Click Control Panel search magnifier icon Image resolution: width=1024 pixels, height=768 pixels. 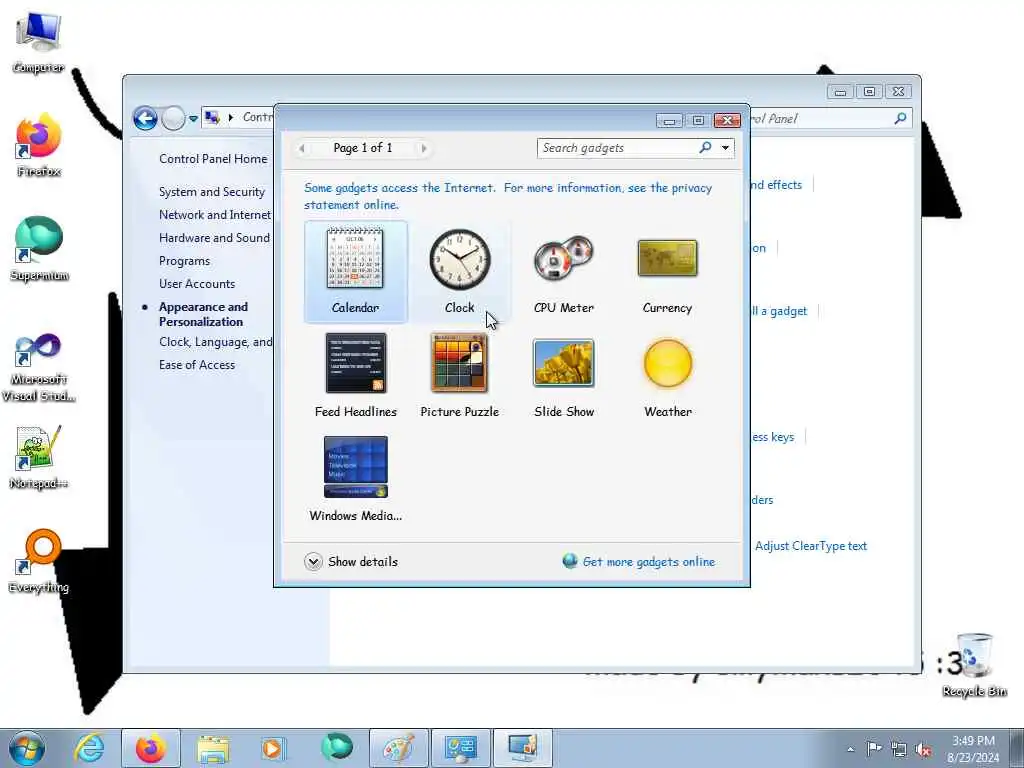pyautogui.click(x=901, y=118)
